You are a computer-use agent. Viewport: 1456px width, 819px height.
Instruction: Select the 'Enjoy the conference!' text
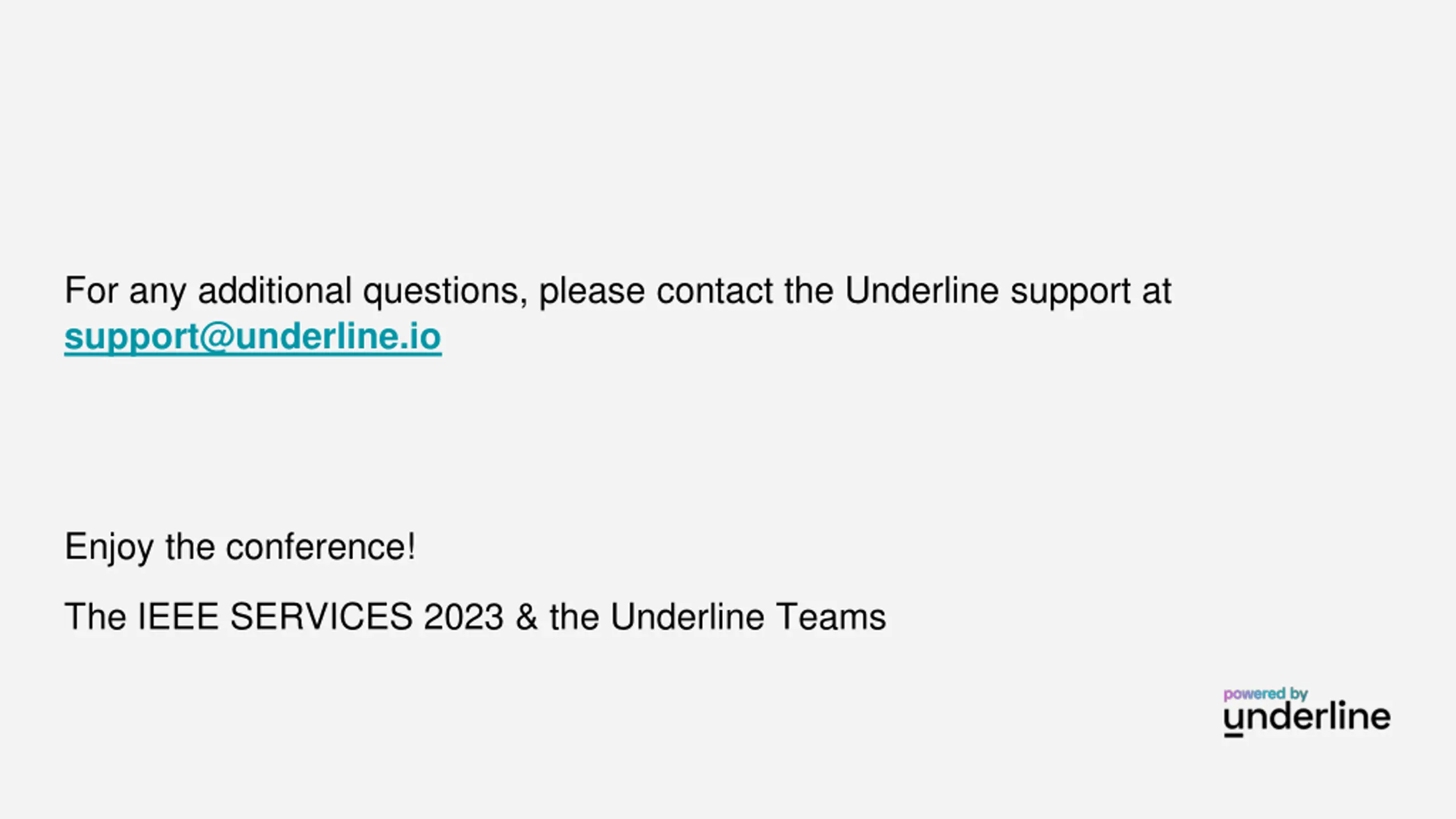pyautogui.click(x=240, y=548)
